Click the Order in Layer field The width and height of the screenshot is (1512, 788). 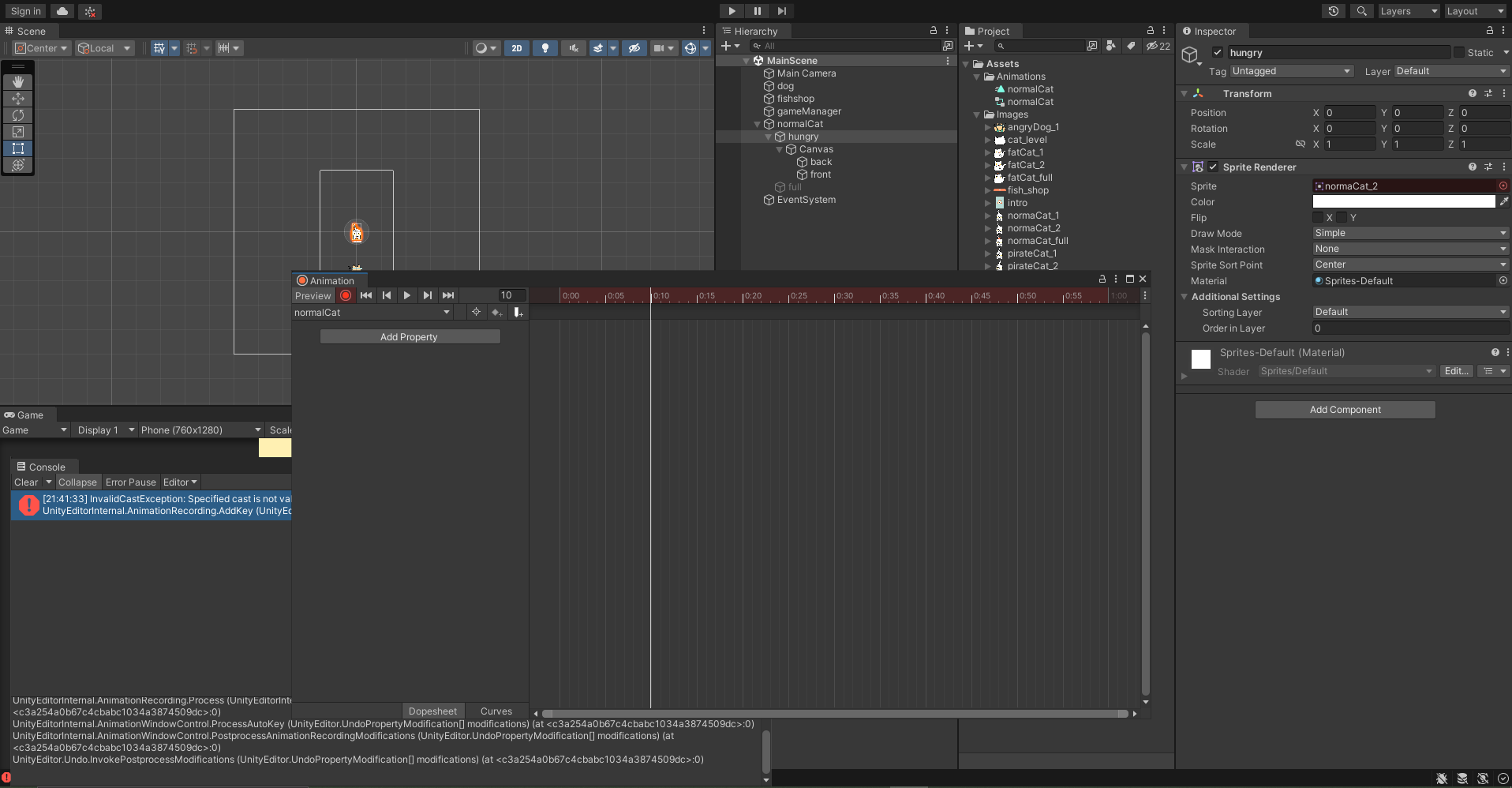click(1411, 328)
